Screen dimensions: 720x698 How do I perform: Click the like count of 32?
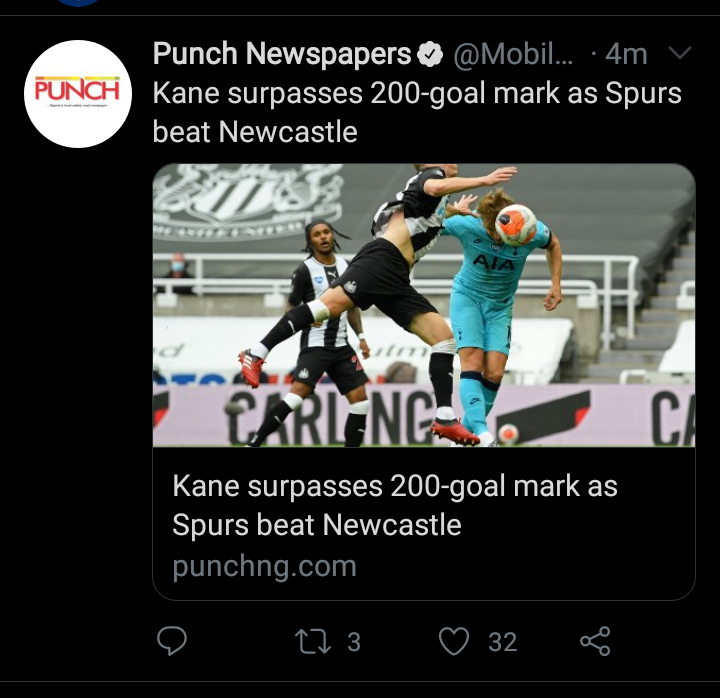tap(502, 642)
